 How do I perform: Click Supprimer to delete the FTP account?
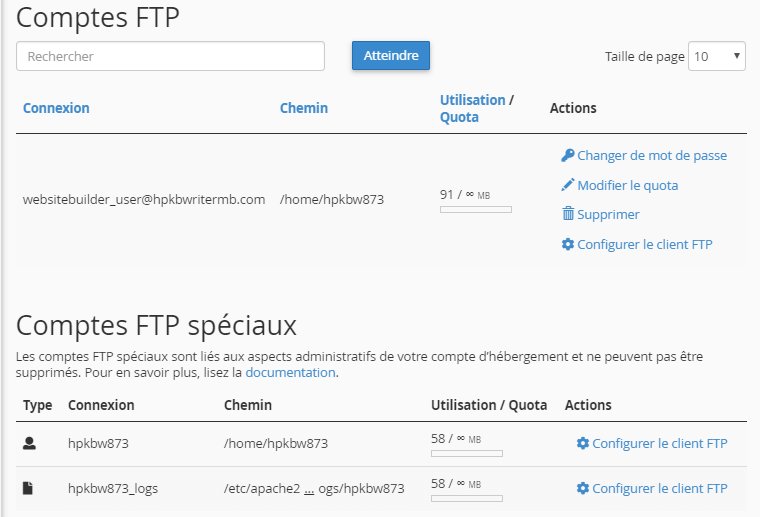coord(608,214)
